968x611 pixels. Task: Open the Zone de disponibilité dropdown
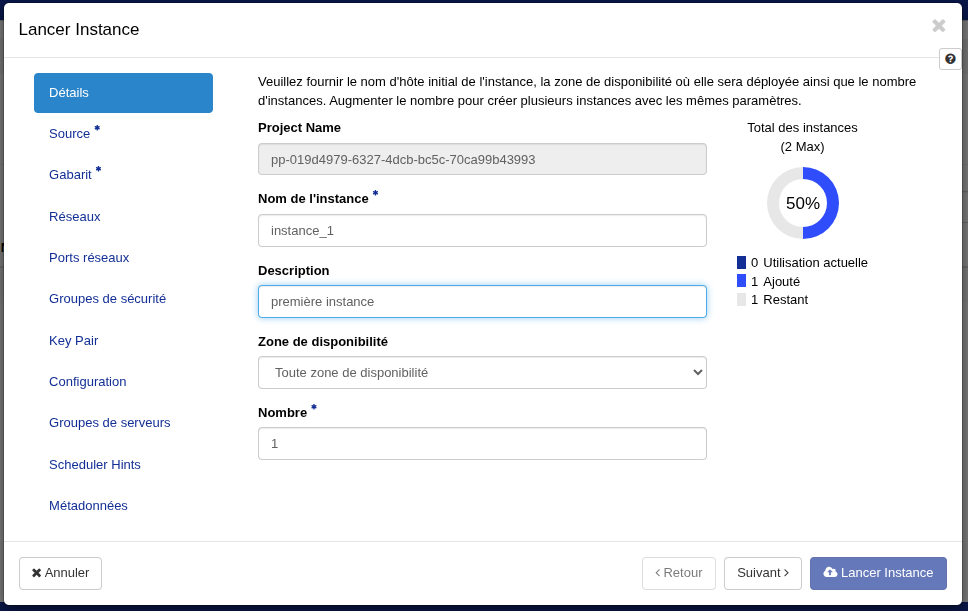coord(482,372)
